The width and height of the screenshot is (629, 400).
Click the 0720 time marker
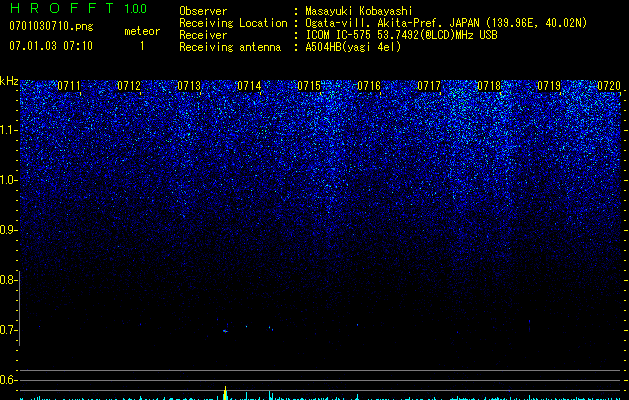point(609,86)
